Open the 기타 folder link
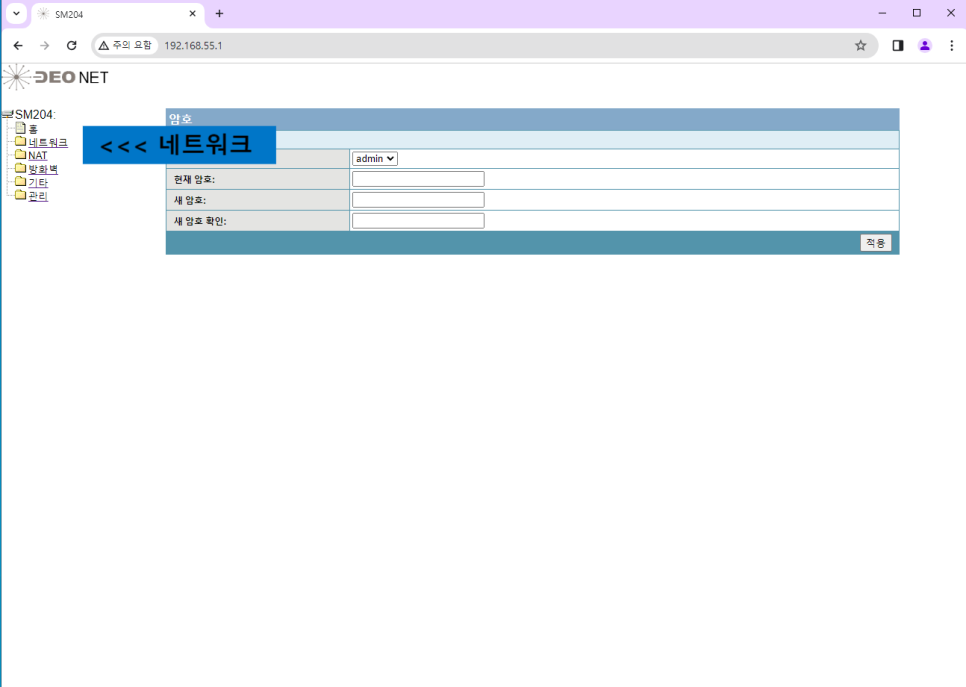This screenshot has height=687, width=966. point(38,182)
